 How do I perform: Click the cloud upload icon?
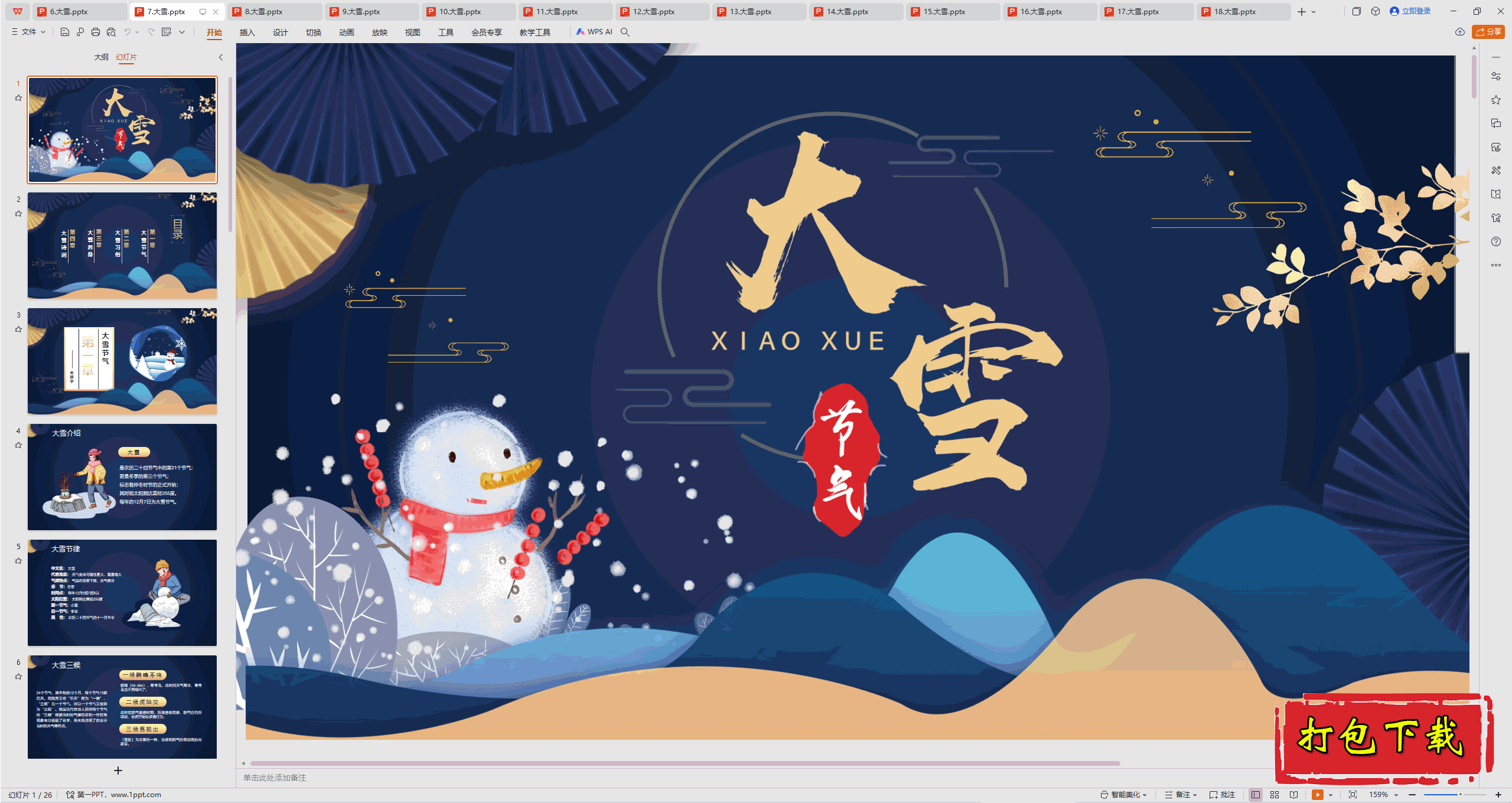(1460, 32)
